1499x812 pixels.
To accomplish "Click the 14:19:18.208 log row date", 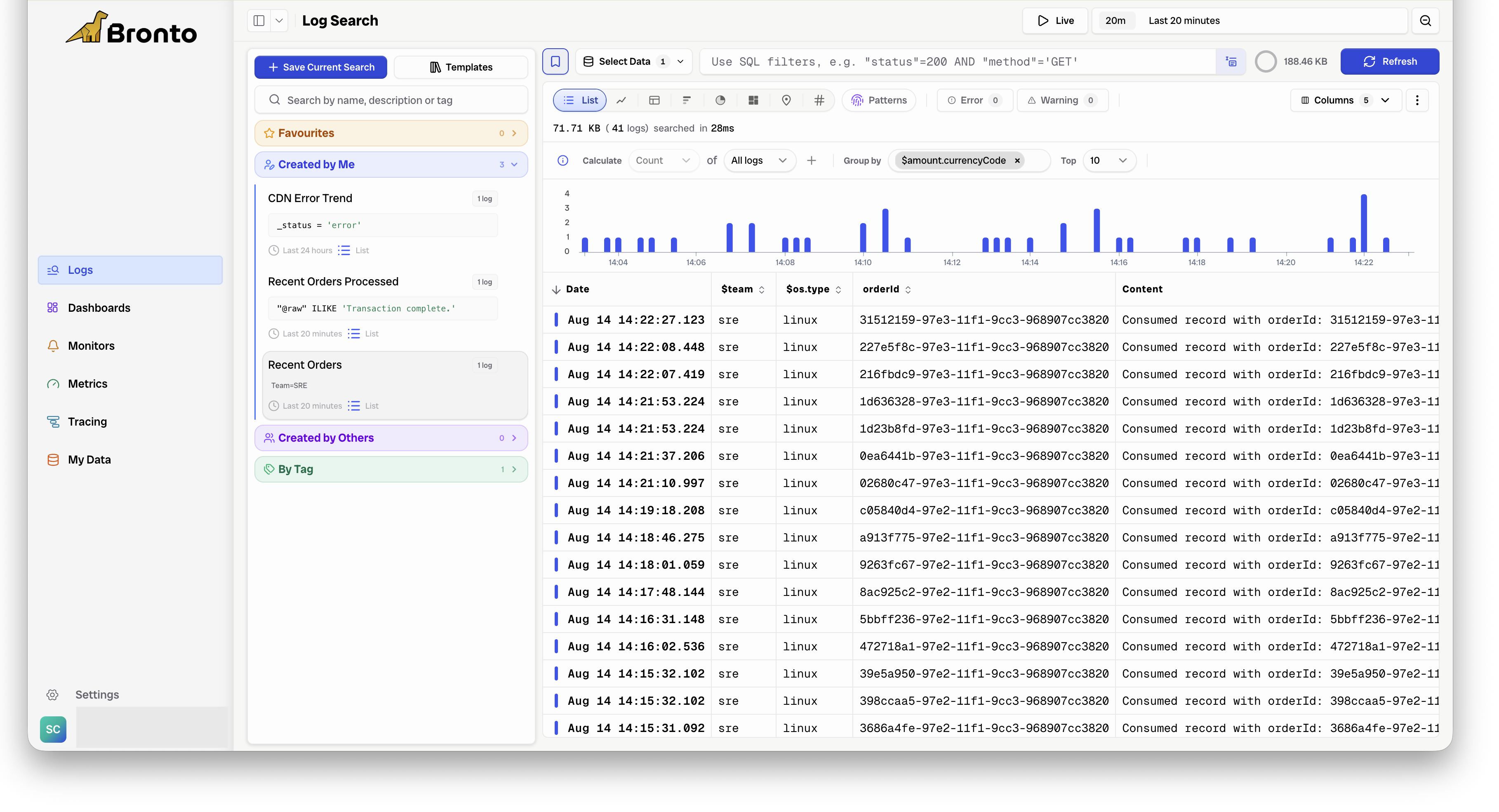I will pyautogui.click(x=635, y=511).
